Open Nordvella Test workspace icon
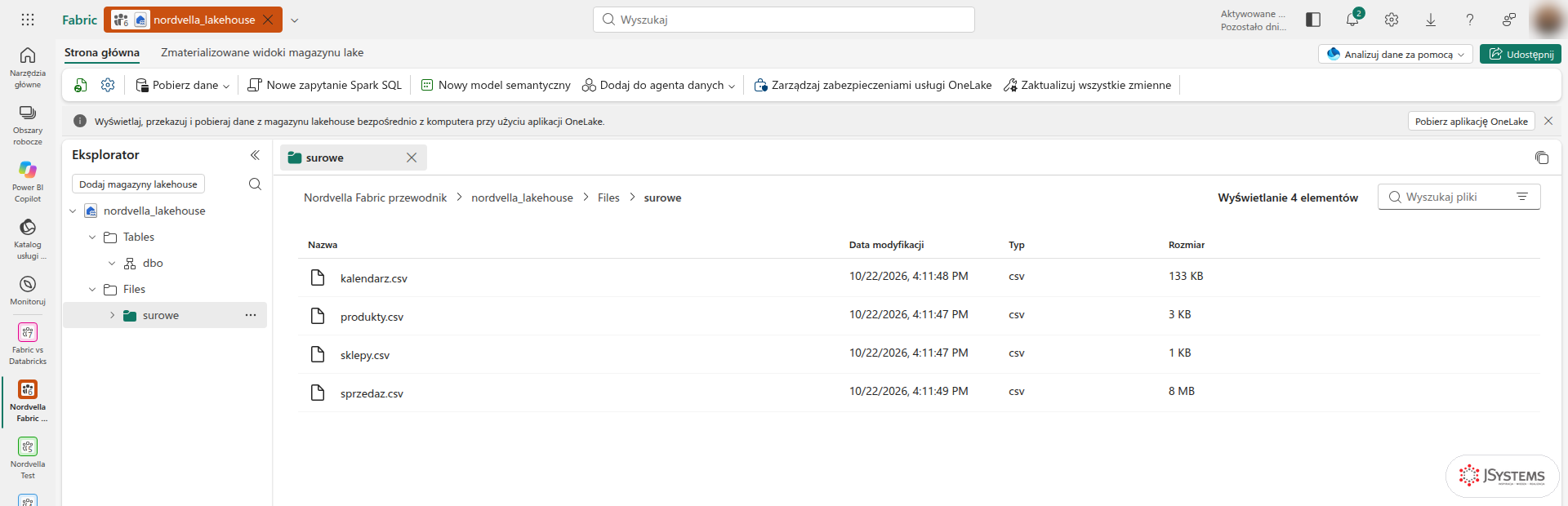Viewport: 1568px width, 506px height. click(x=28, y=446)
